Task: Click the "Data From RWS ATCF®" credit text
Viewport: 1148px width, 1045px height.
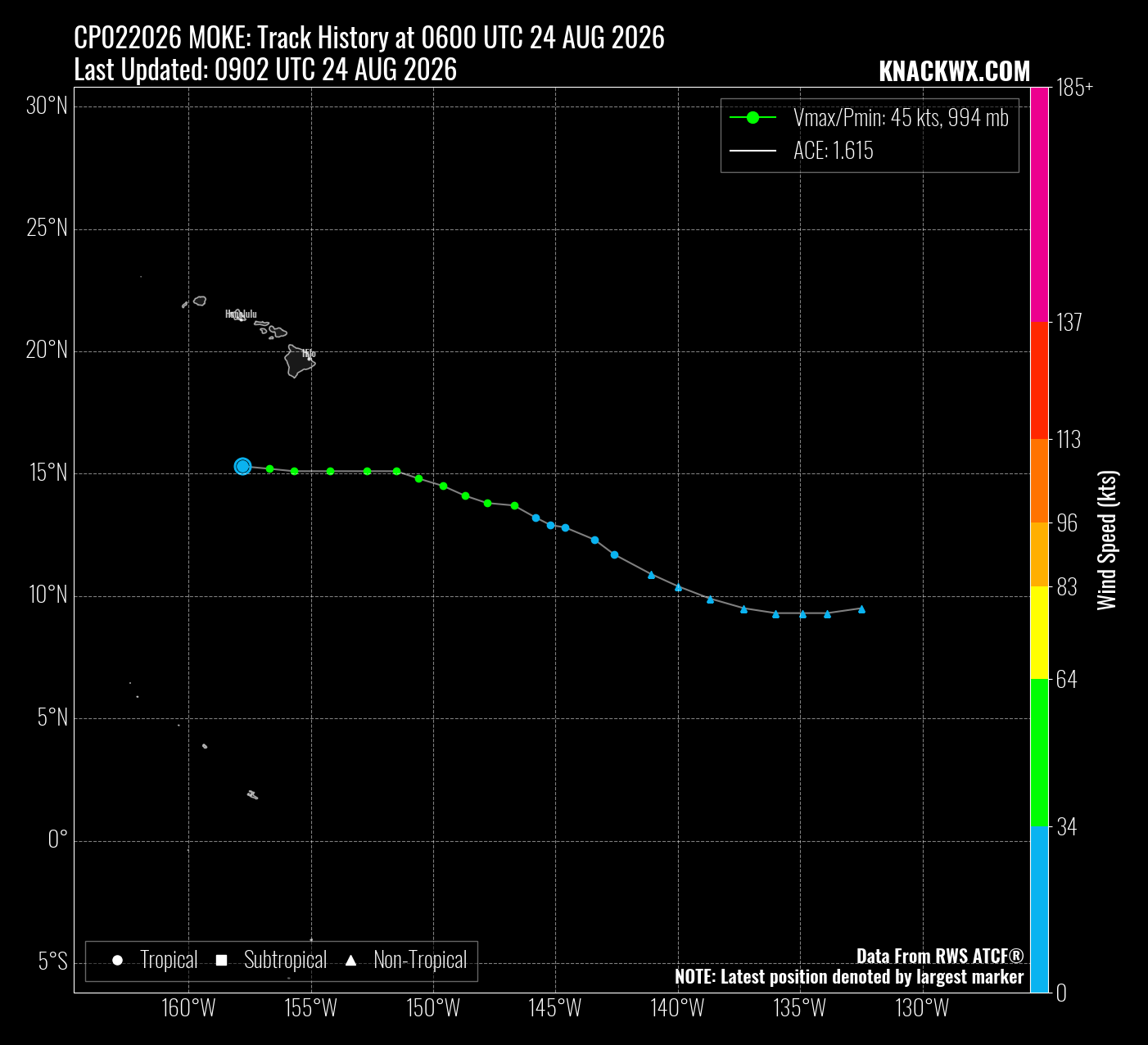Action: pos(940,957)
